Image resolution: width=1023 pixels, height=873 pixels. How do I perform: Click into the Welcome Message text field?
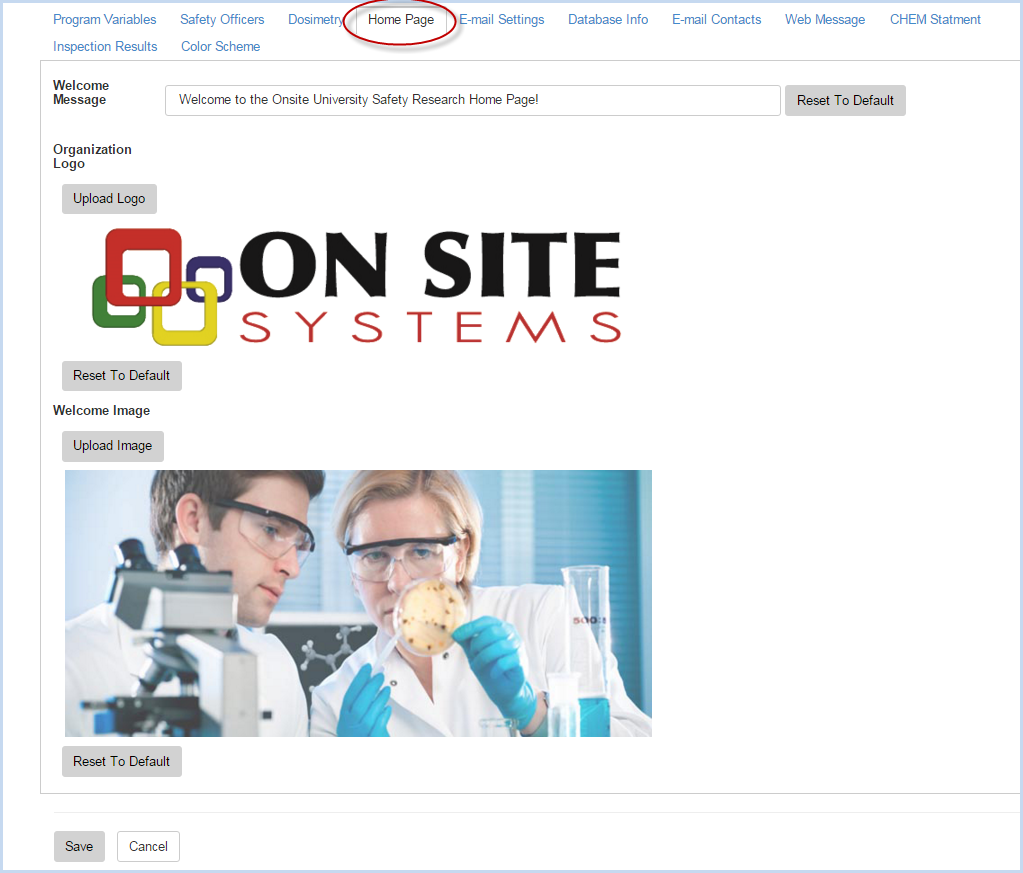pyautogui.click(x=472, y=100)
